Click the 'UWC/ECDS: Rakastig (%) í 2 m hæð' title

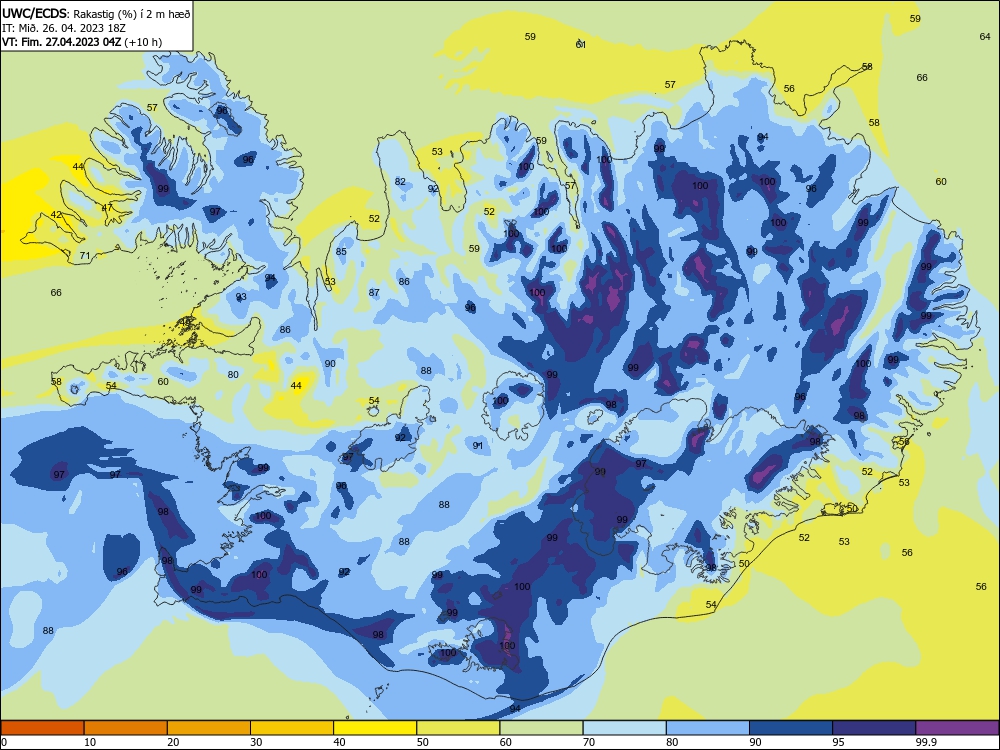(x=96, y=14)
